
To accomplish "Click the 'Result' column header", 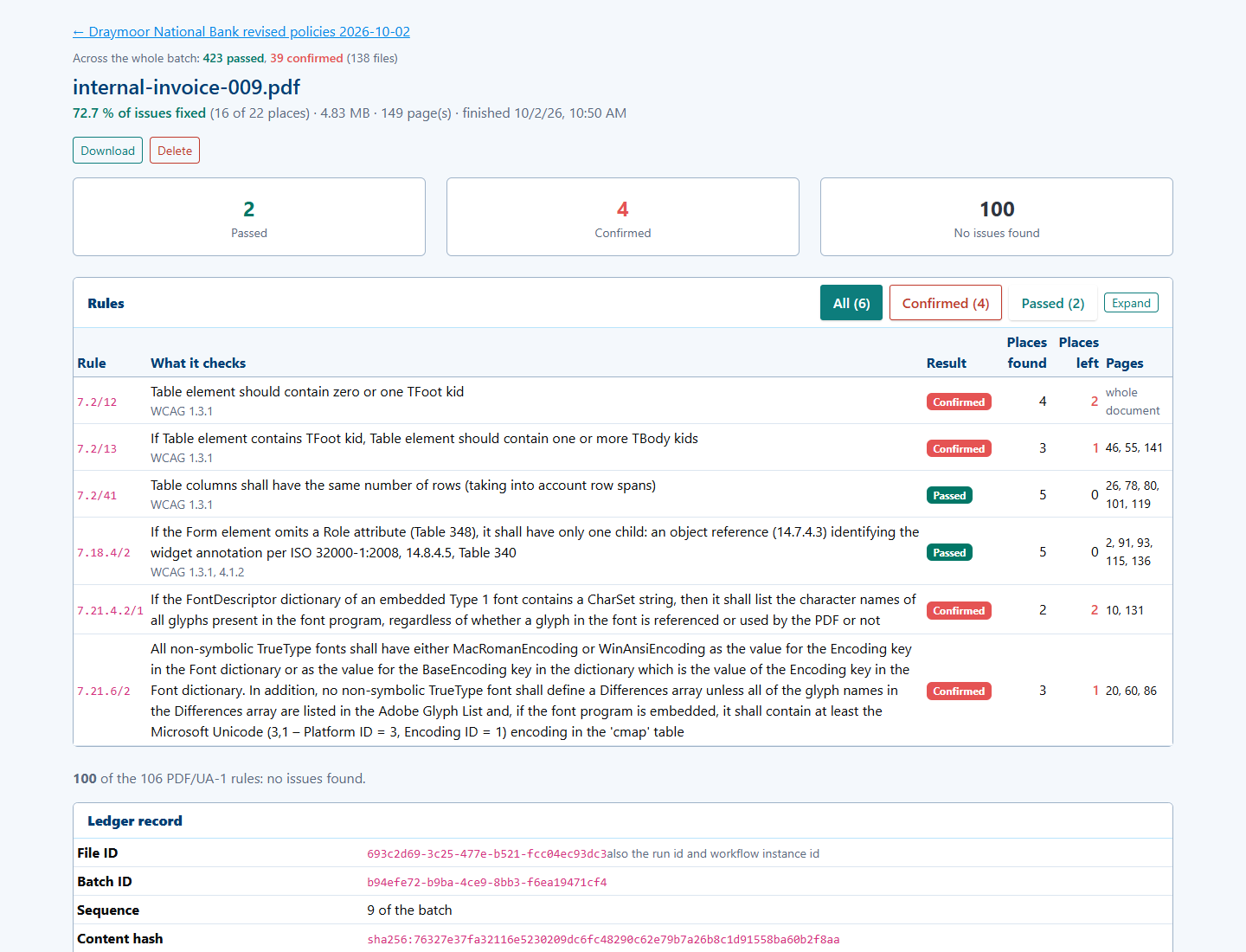I will coord(947,363).
